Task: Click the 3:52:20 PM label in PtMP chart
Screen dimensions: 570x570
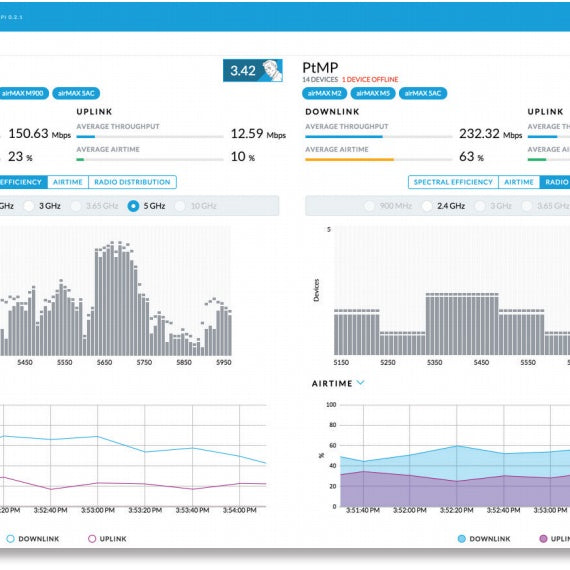Action: pos(457,510)
